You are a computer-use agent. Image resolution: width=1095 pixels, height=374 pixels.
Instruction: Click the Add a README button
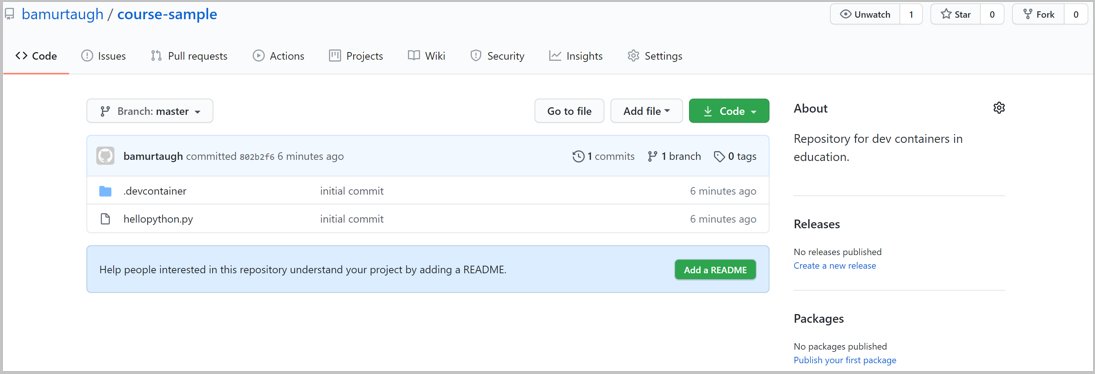pyautogui.click(x=715, y=269)
